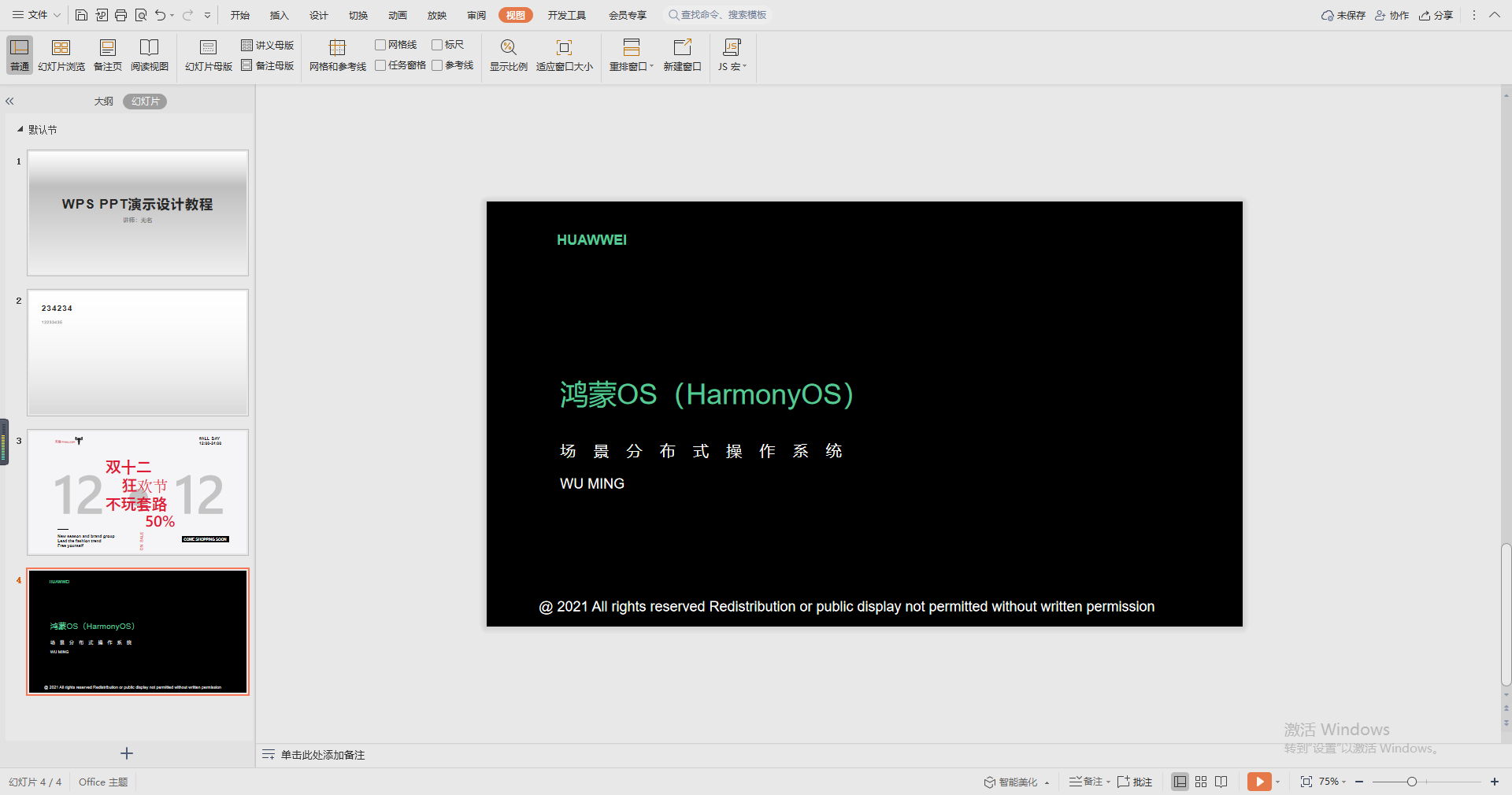The width and height of the screenshot is (1512, 795).
Task: Expand quick access toolbar customize dropdown
Action: [208, 16]
